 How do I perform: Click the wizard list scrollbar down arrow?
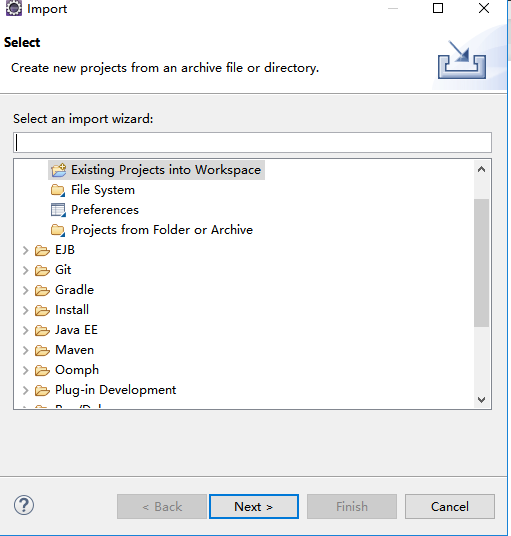482,400
